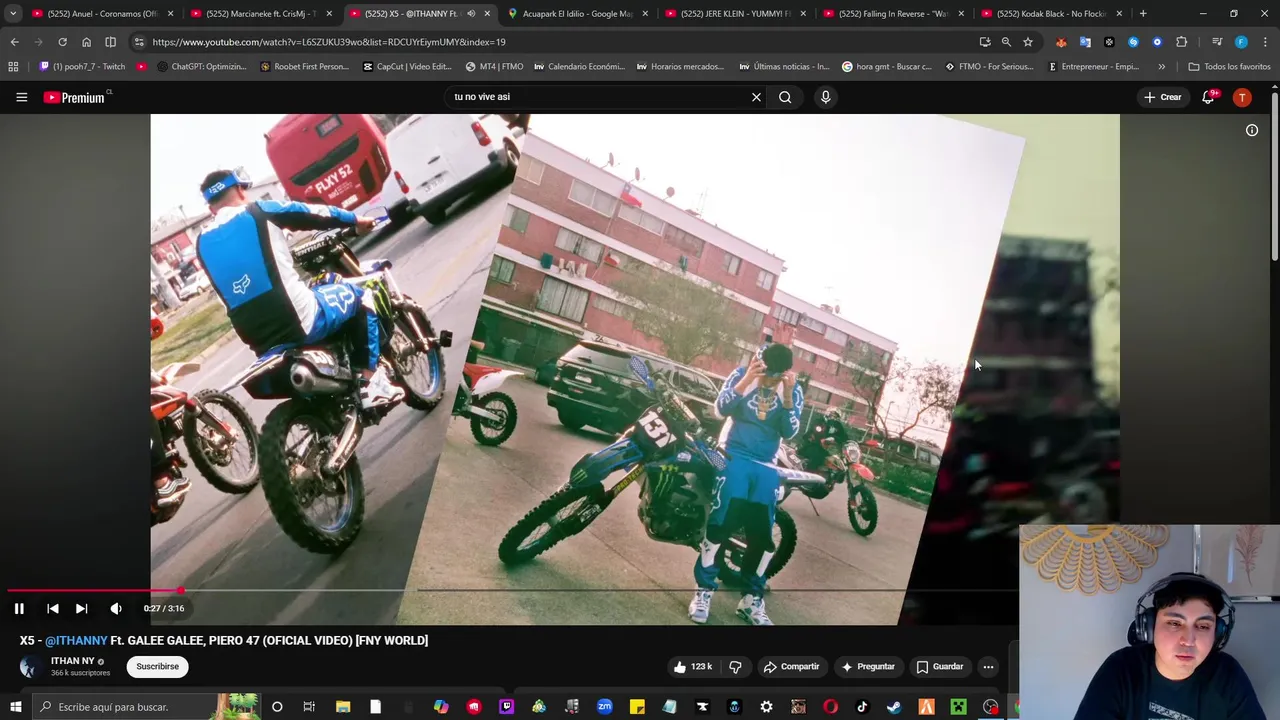Open the browser three-dot menu

click(x=1265, y=42)
